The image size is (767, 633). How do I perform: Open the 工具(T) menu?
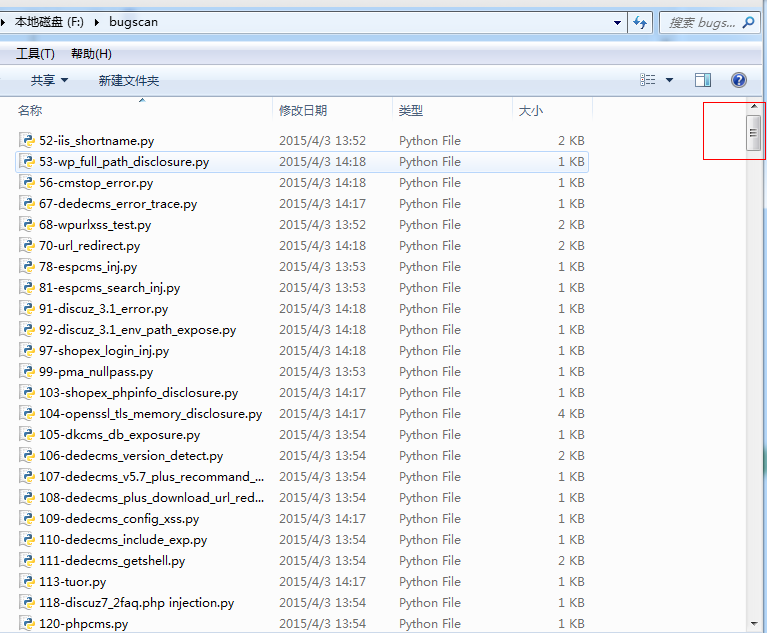(x=35, y=54)
